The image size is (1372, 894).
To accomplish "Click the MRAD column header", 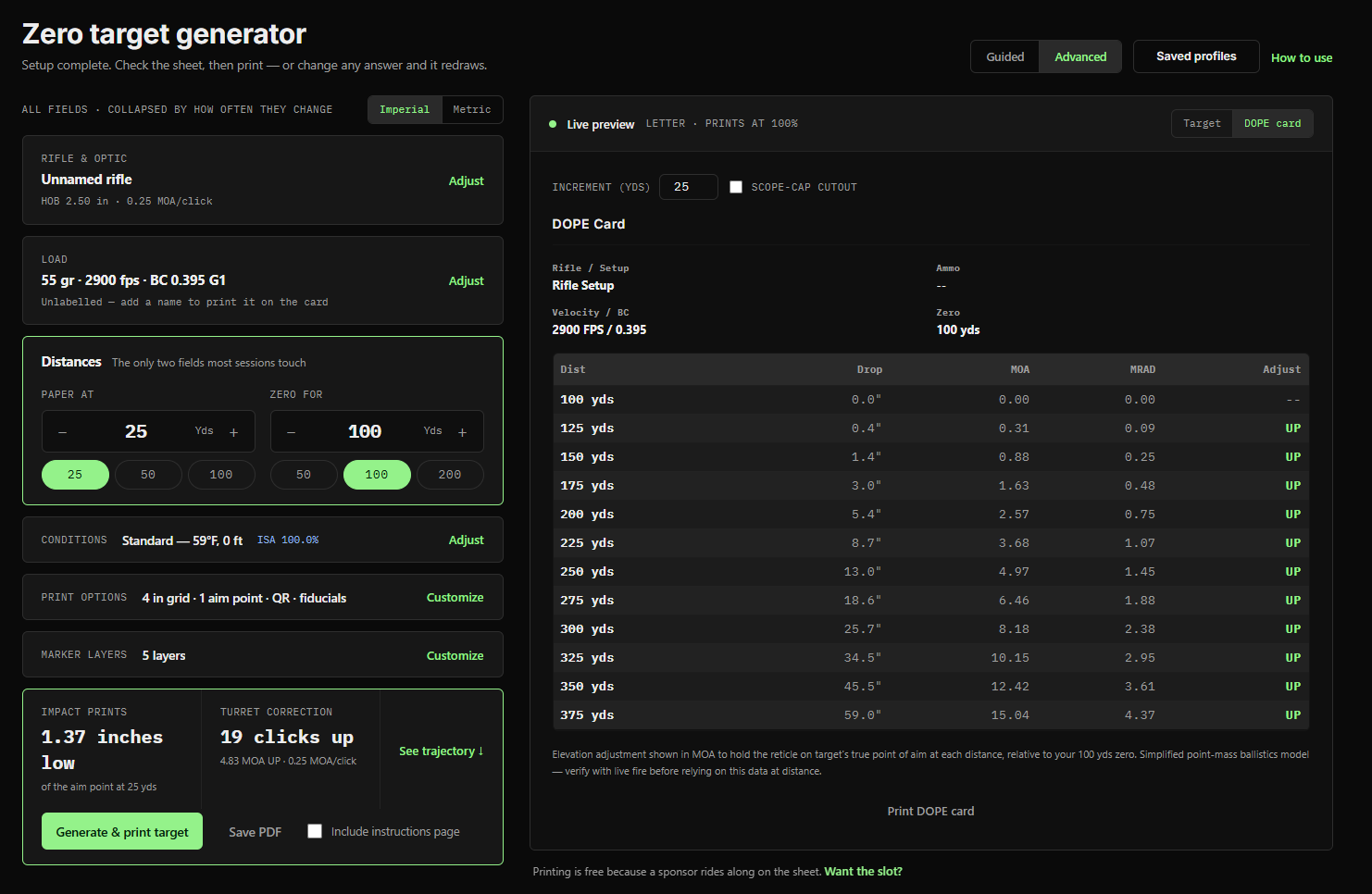I will (1142, 369).
